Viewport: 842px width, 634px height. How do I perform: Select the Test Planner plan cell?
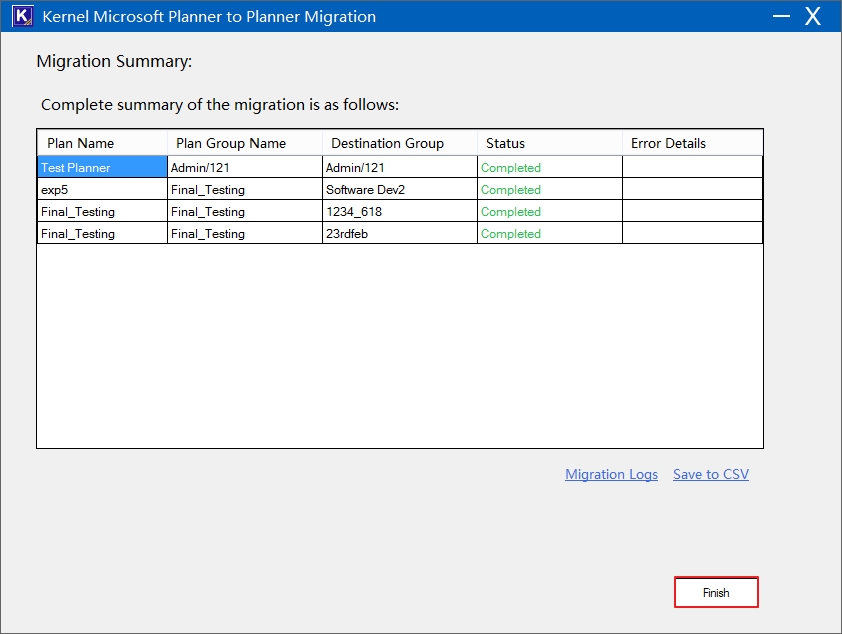pyautogui.click(x=102, y=167)
